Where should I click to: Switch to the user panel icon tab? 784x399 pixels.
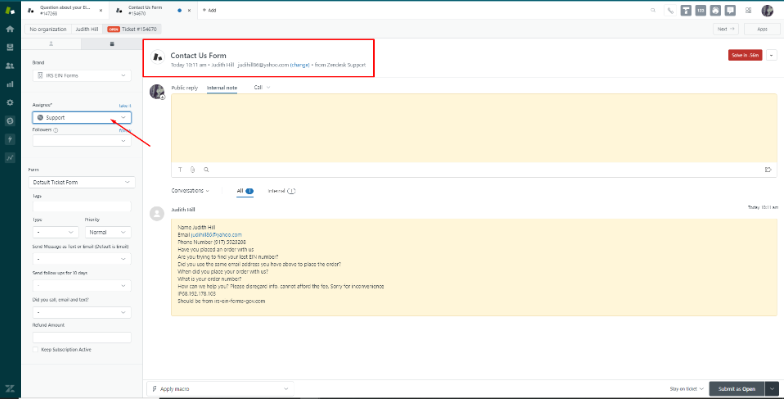51,44
